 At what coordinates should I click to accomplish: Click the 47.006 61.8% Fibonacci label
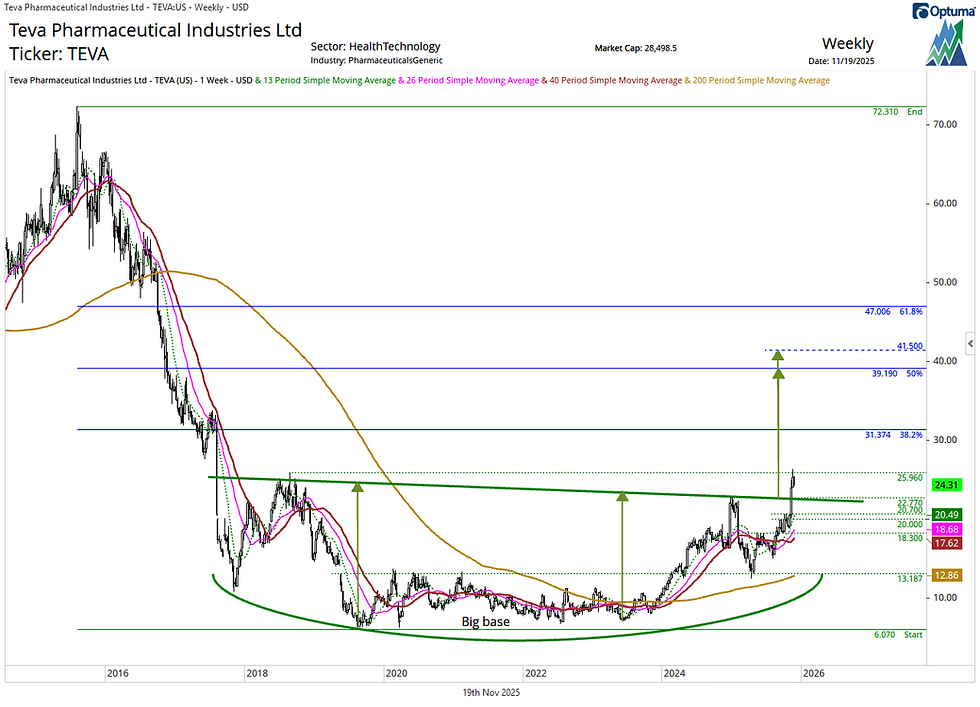point(893,311)
